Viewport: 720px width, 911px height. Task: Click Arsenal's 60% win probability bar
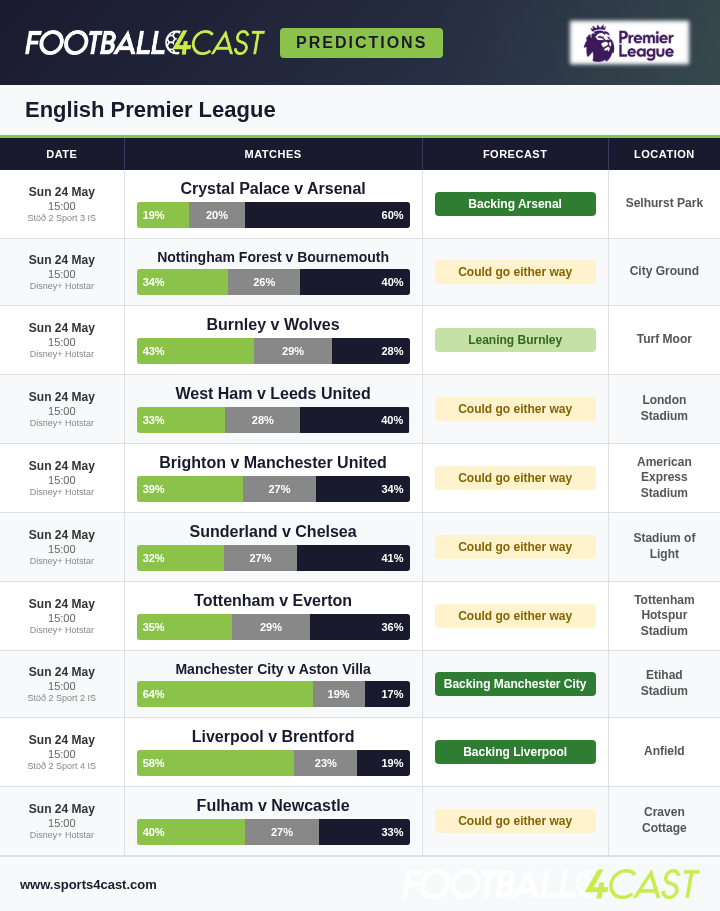(327, 215)
